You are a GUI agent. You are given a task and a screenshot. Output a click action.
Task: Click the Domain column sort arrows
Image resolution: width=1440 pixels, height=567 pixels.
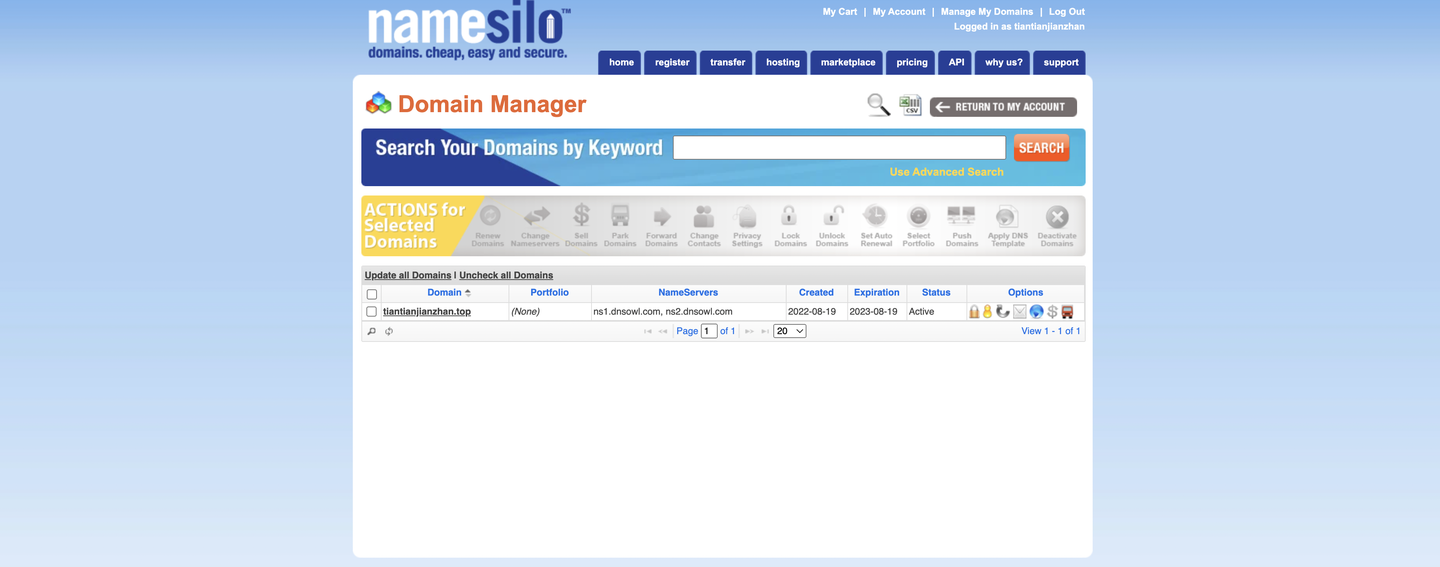coord(467,293)
